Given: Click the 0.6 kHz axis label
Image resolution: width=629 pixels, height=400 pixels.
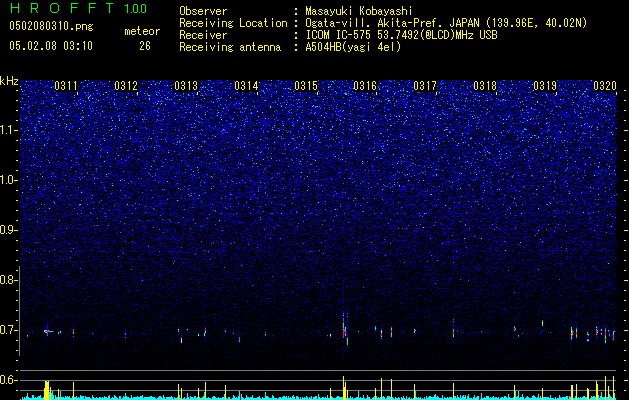Looking at the screenshot, I should tap(9, 380).
